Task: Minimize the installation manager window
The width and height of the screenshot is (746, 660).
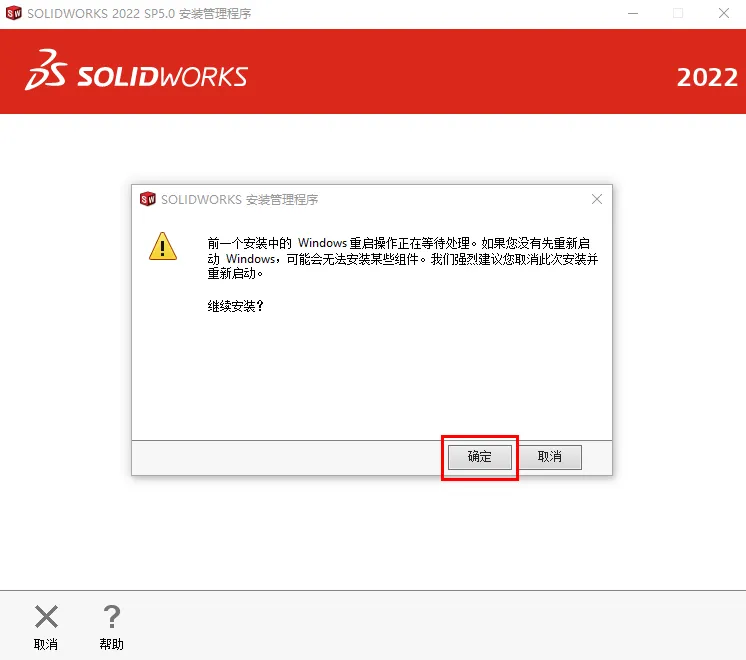Action: point(633,13)
